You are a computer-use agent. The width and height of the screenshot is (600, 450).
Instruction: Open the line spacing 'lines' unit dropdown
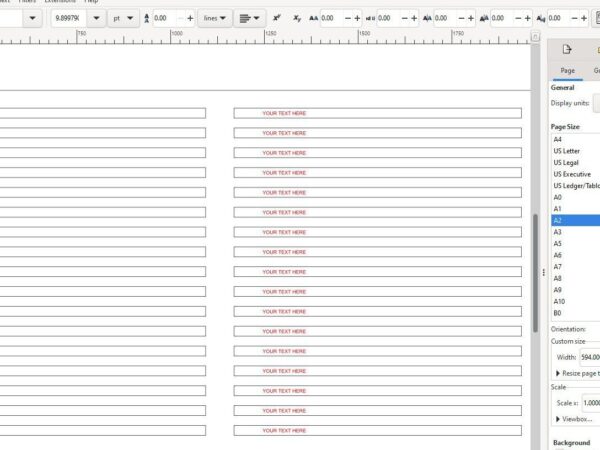click(215, 18)
